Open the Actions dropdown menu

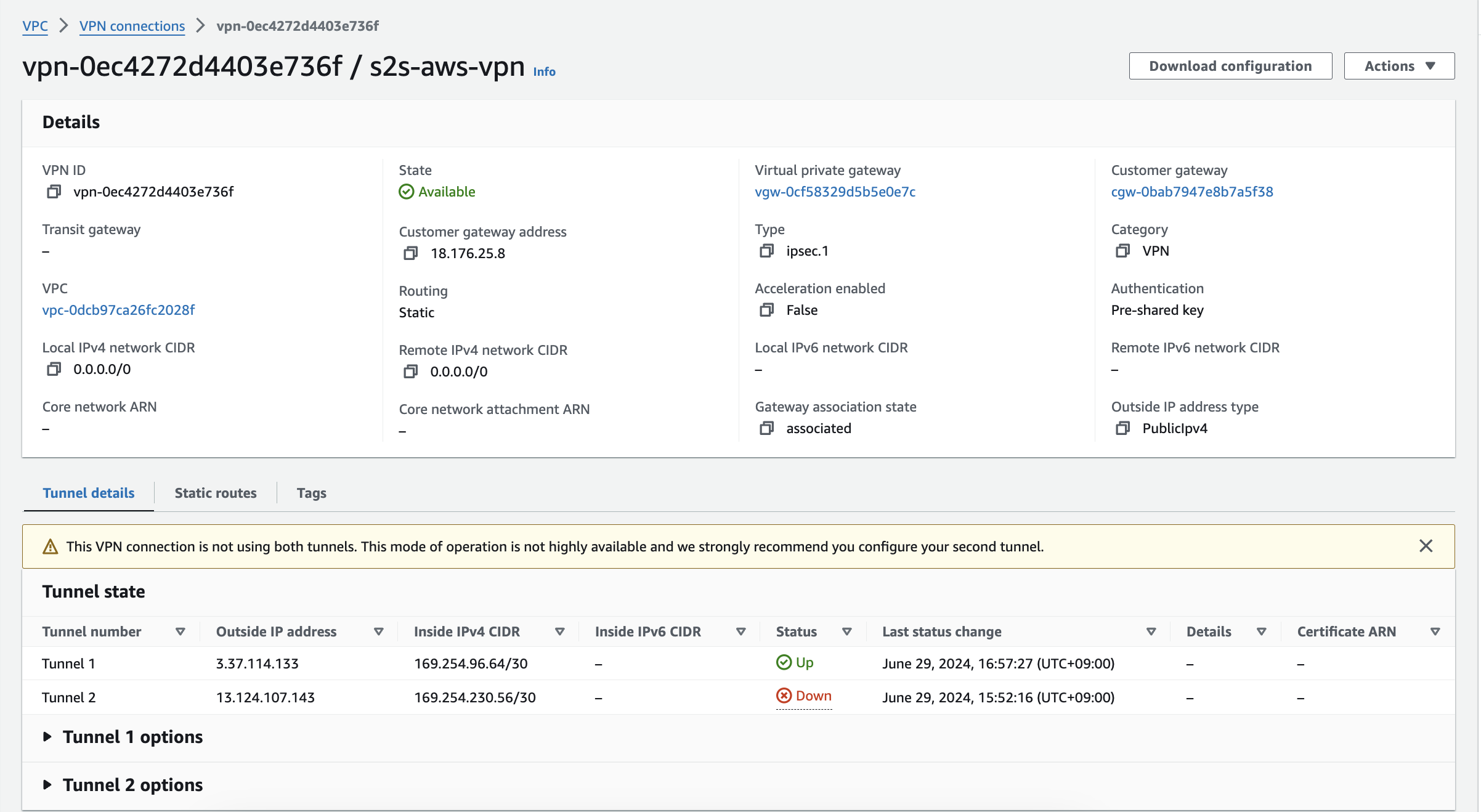pos(1399,66)
